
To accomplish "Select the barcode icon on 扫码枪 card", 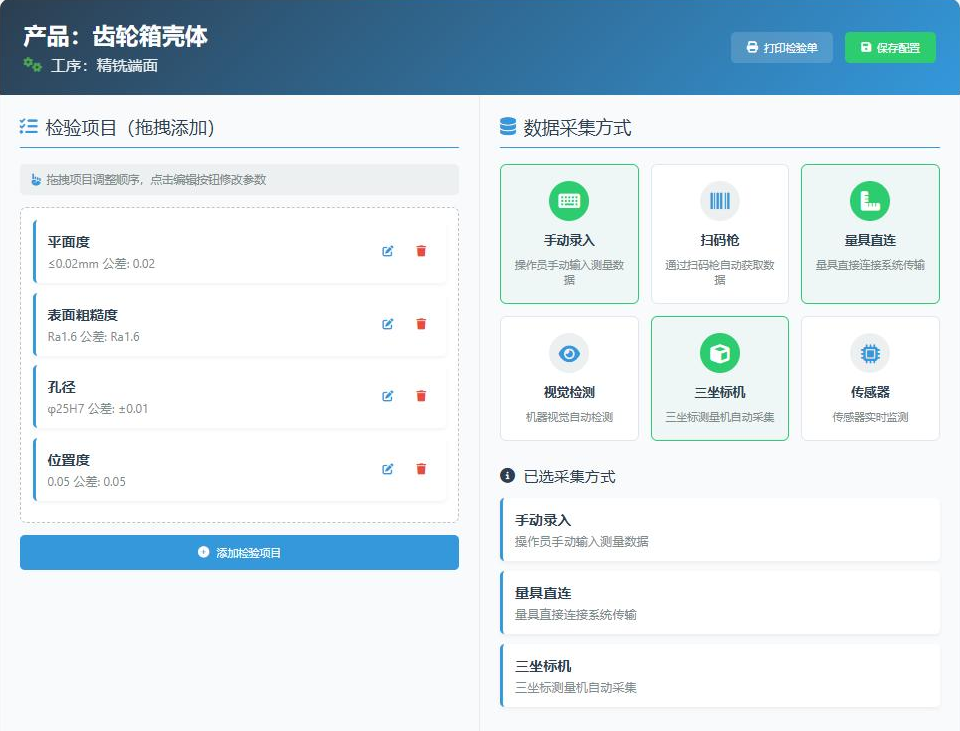I will pyautogui.click(x=719, y=199).
